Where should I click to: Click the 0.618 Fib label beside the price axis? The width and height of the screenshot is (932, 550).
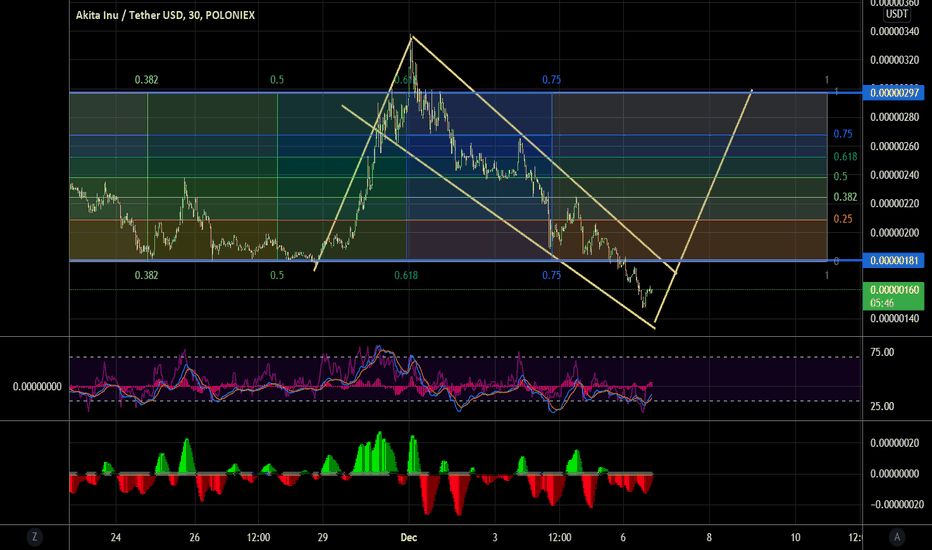coord(845,156)
